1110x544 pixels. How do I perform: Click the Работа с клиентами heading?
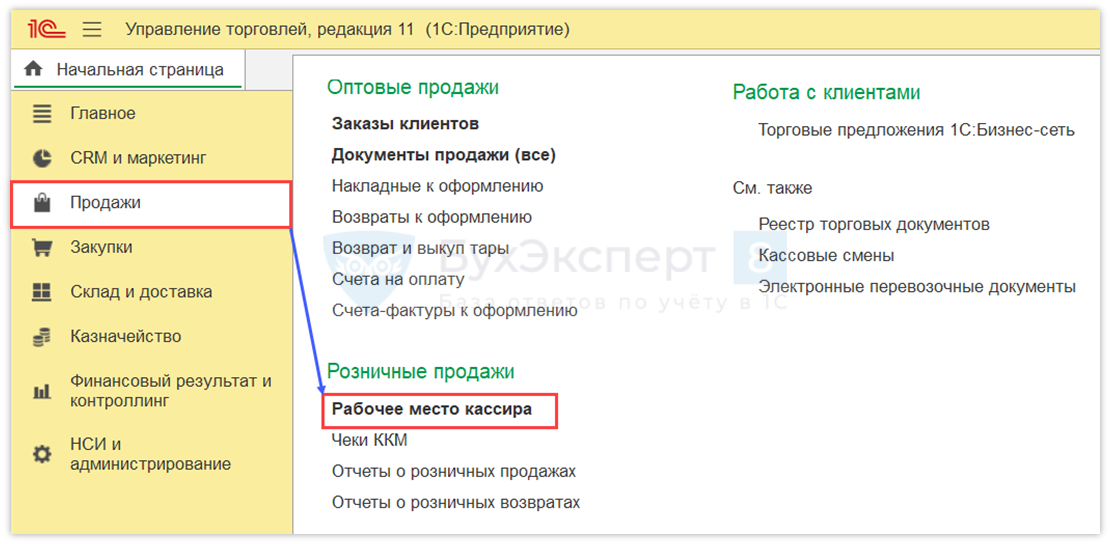click(826, 93)
